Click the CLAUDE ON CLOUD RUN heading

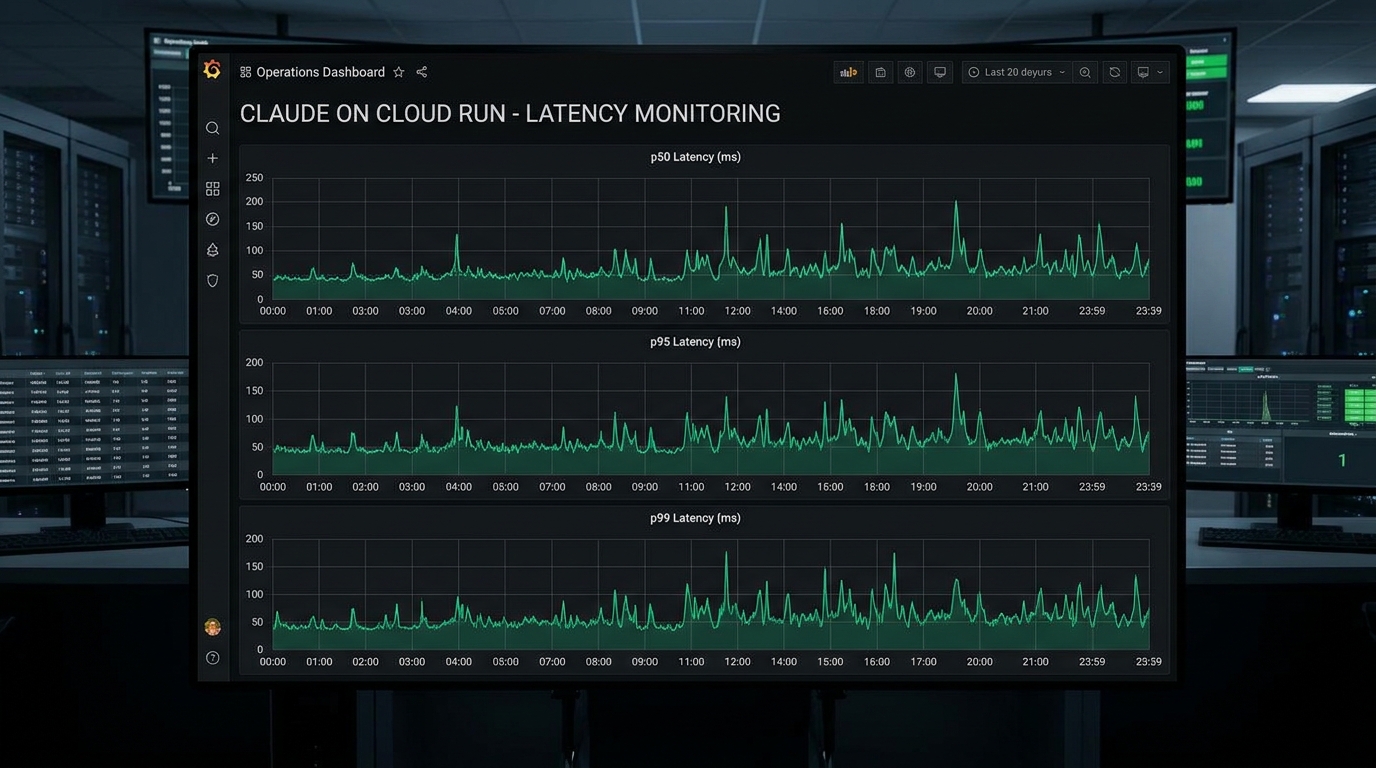tap(510, 114)
